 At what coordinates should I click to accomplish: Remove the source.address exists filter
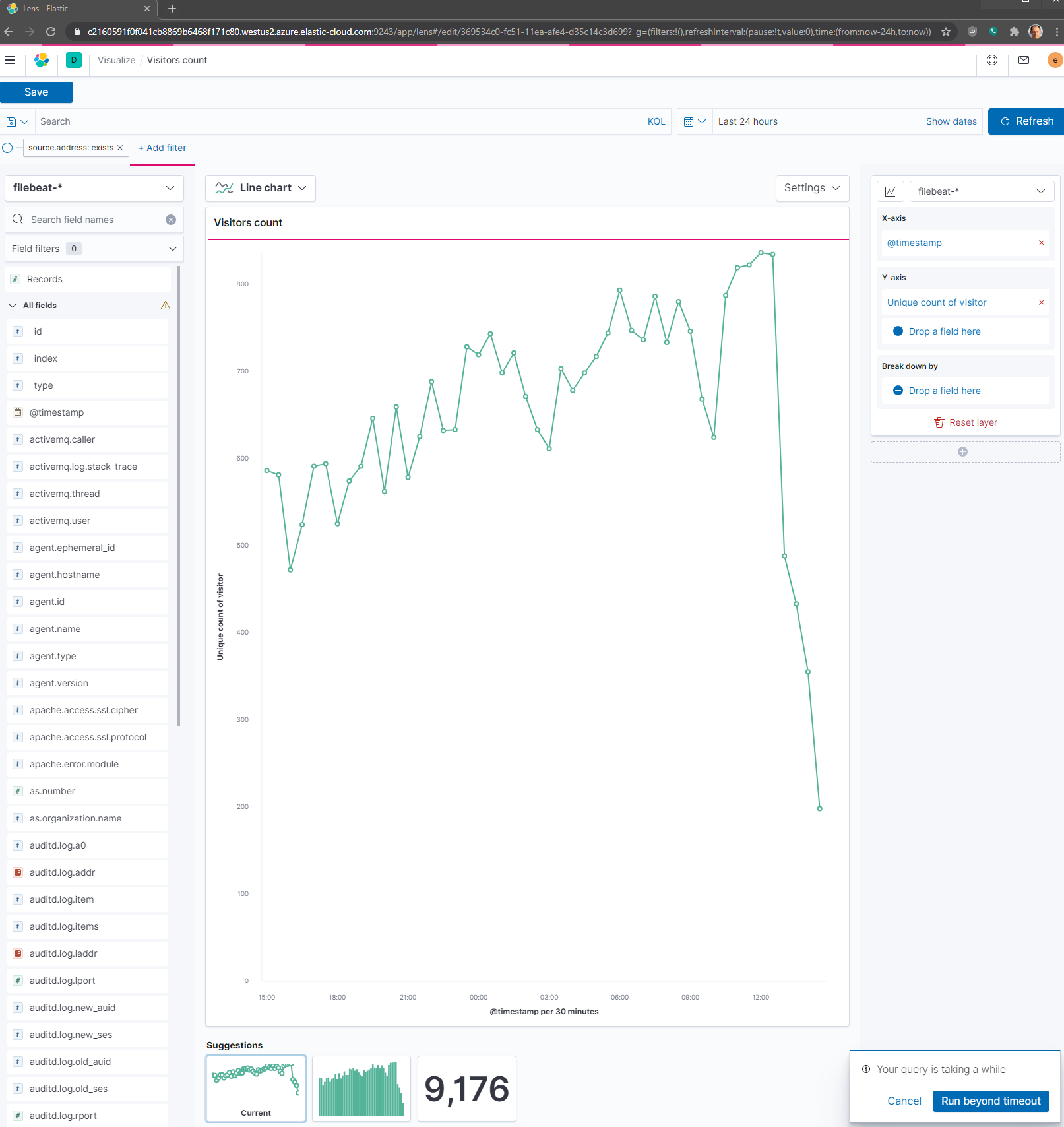[x=120, y=148]
